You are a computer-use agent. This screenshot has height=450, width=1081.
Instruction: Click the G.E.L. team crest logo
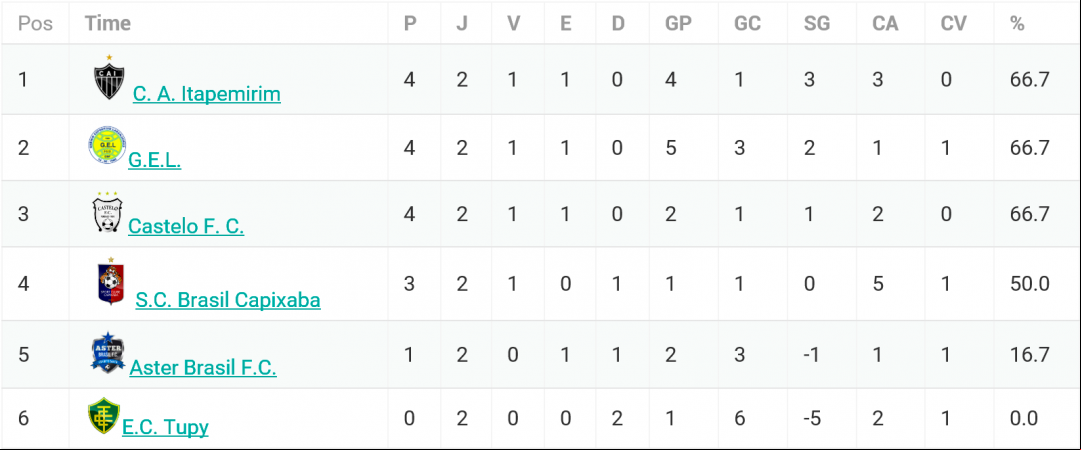107,145
